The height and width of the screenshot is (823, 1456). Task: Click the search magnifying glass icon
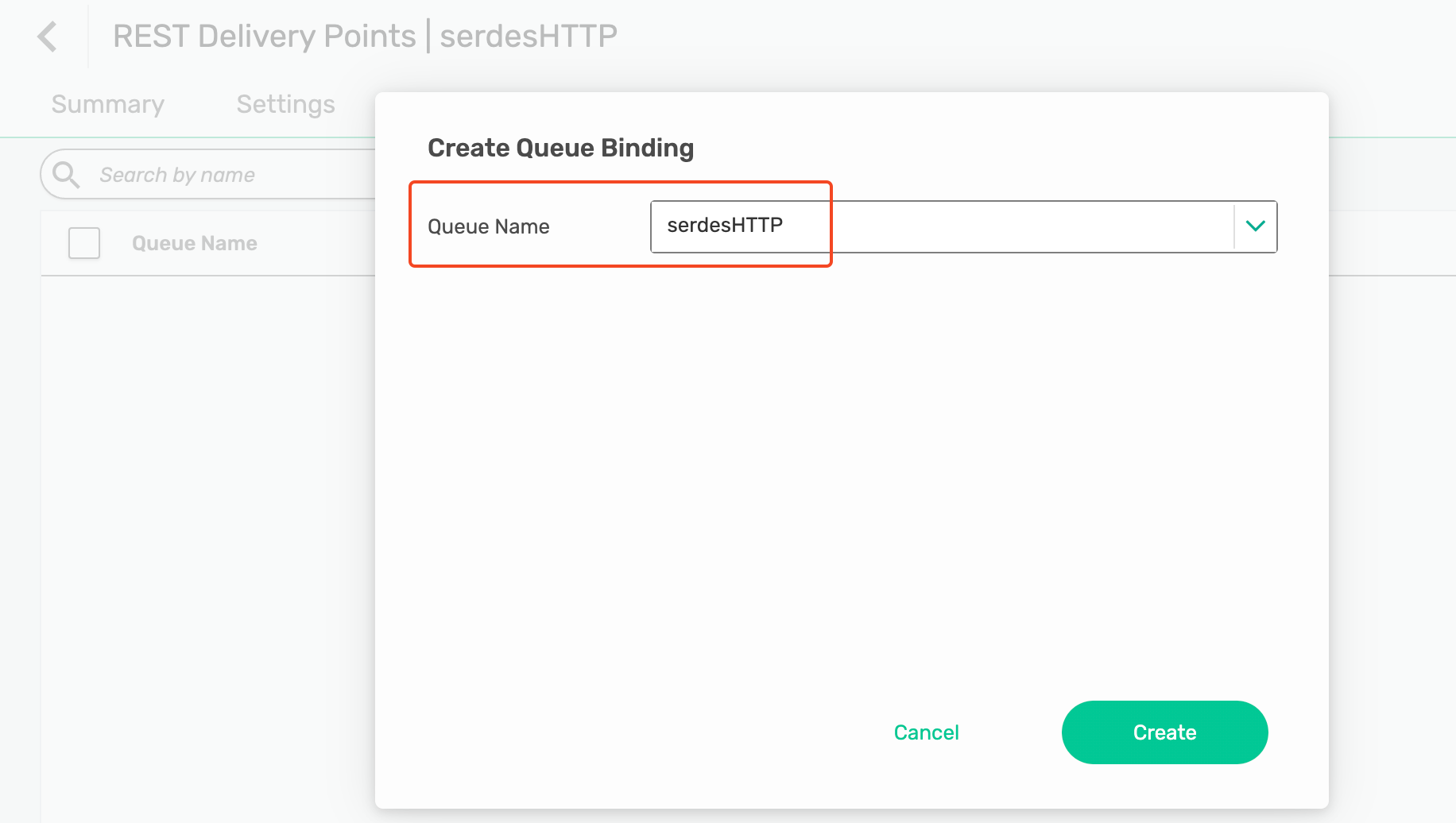click(x=67, y=174)
